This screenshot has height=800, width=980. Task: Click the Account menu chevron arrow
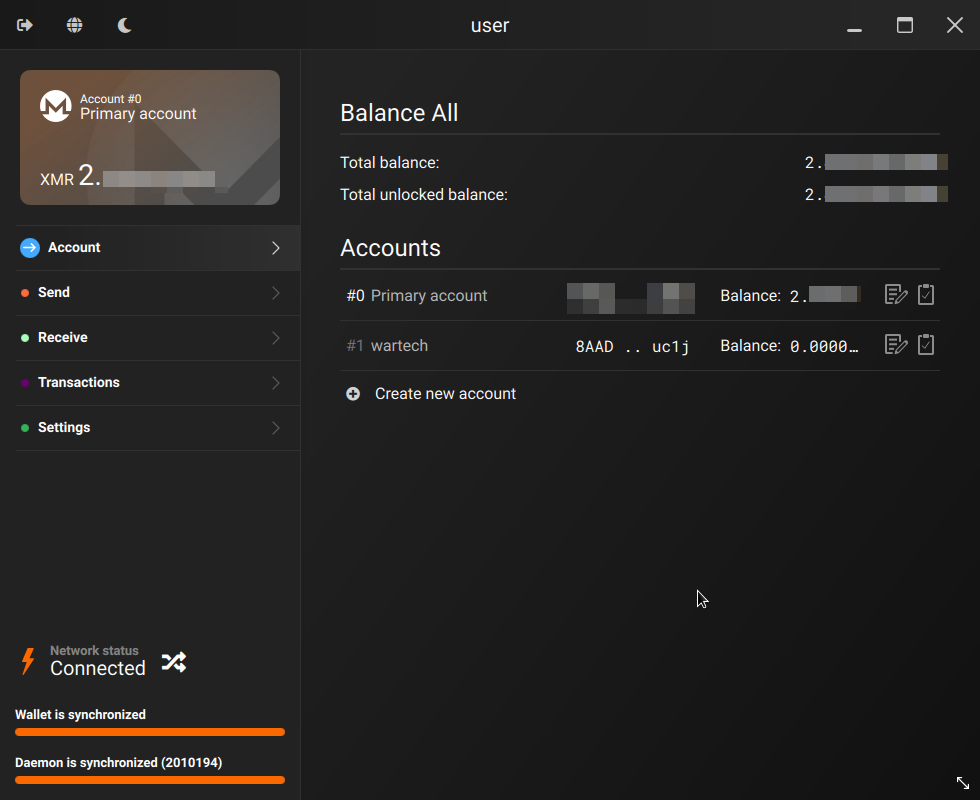click(x=276, y=248)
